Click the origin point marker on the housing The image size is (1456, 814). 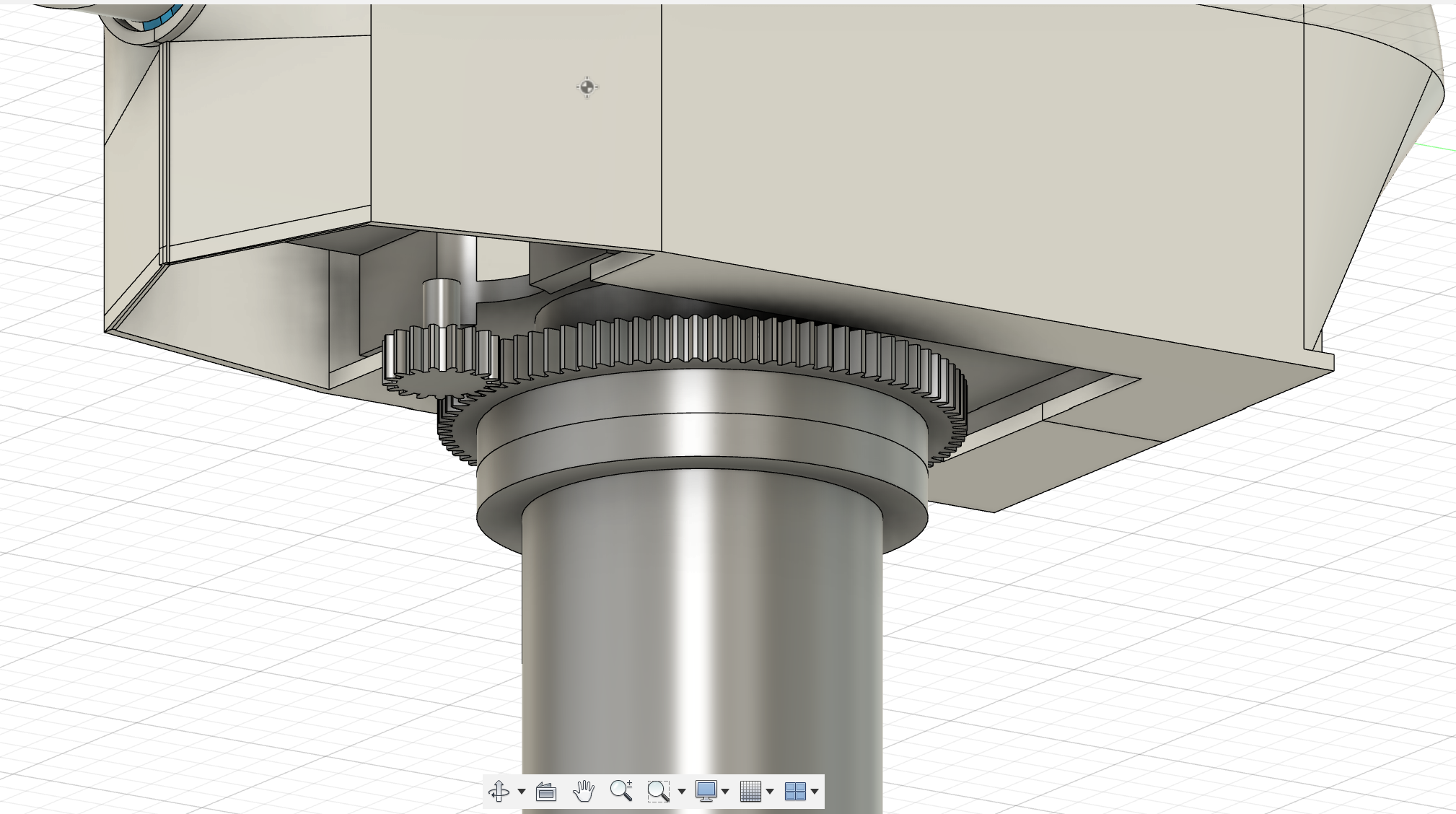(586, 86)
